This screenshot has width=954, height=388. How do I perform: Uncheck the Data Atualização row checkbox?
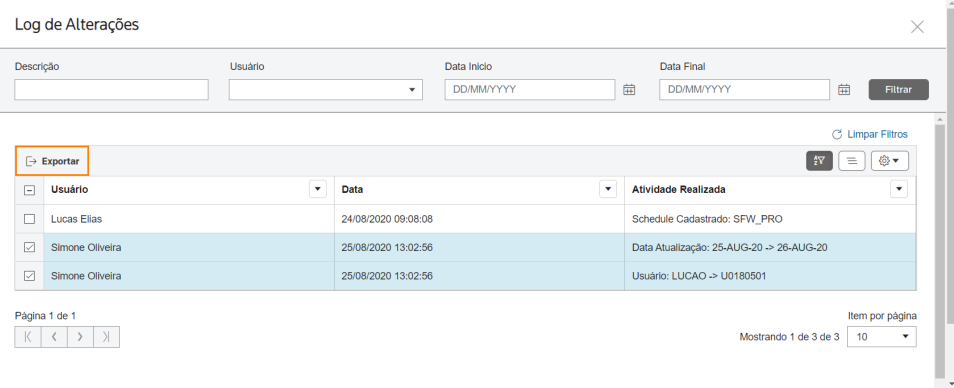click(29, 248)
